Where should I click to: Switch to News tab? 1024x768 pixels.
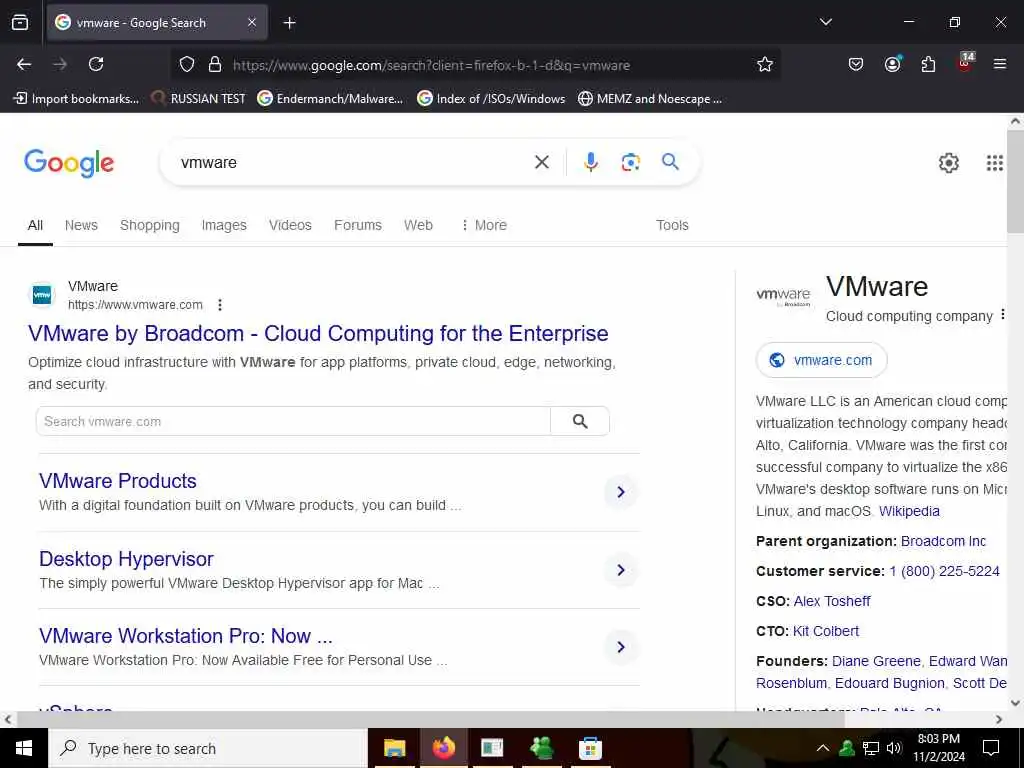point(81,225)
